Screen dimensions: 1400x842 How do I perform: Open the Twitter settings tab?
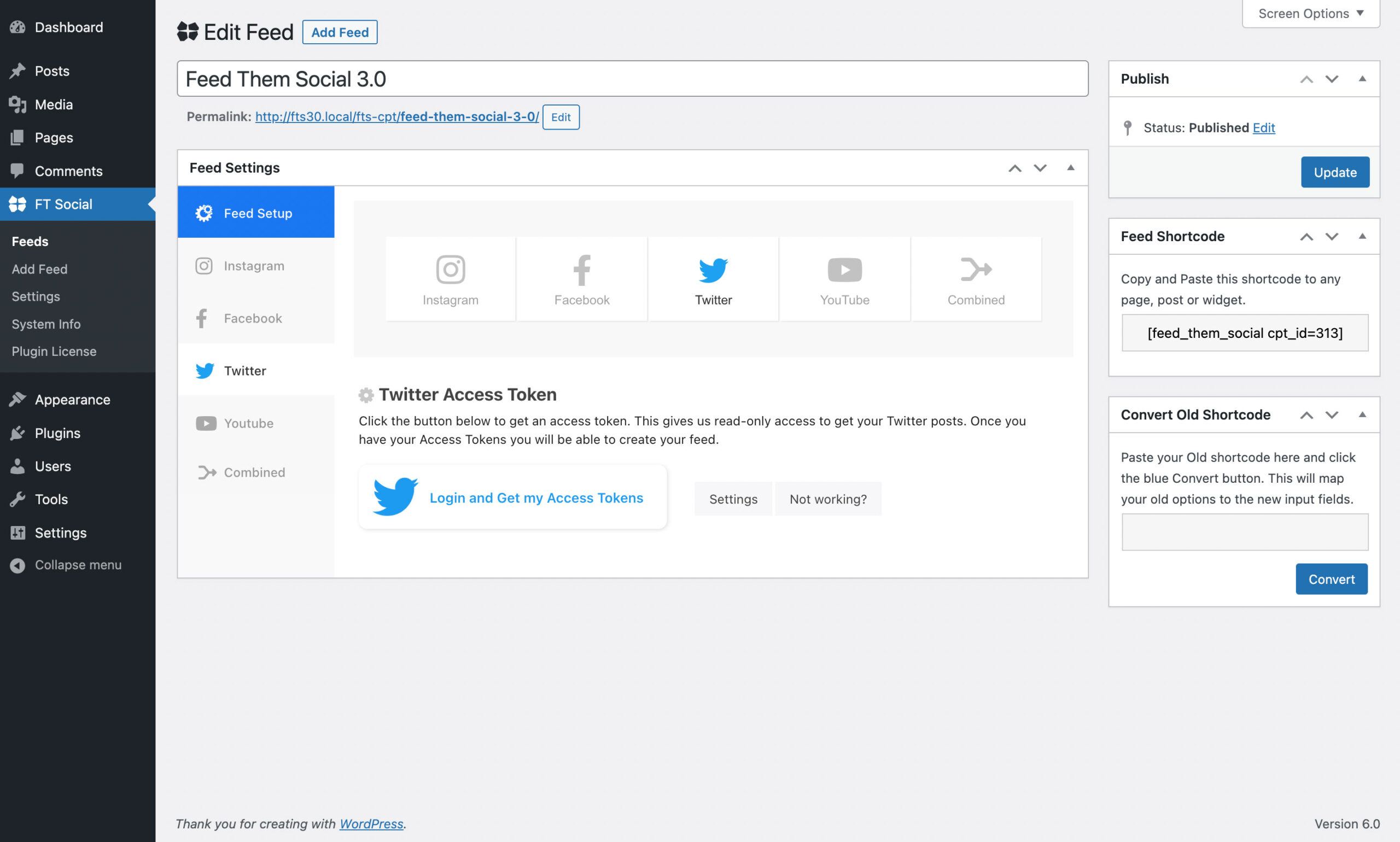coord(256,370)
